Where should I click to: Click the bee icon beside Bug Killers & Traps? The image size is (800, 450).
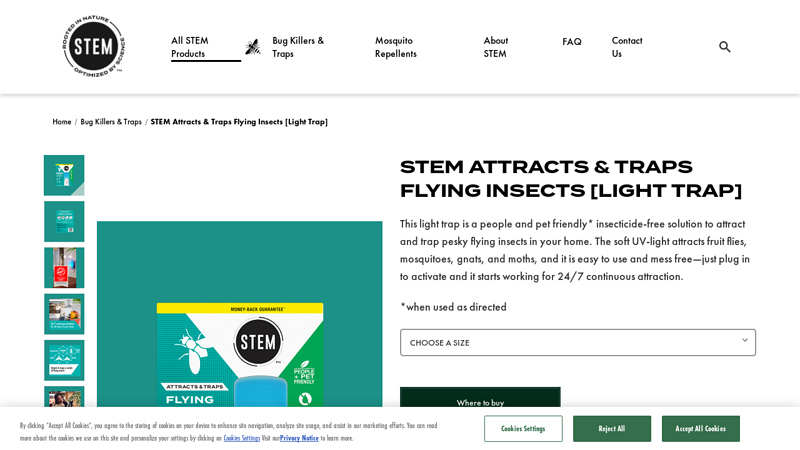(253, 47)
